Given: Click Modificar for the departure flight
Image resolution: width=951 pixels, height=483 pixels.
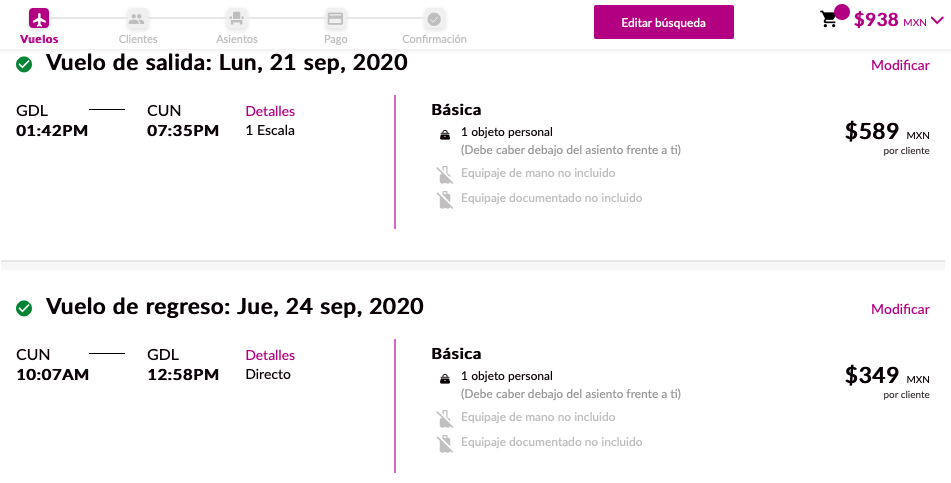Looking at the screenshot, I should pyautogui.click(x=900, y=65).
